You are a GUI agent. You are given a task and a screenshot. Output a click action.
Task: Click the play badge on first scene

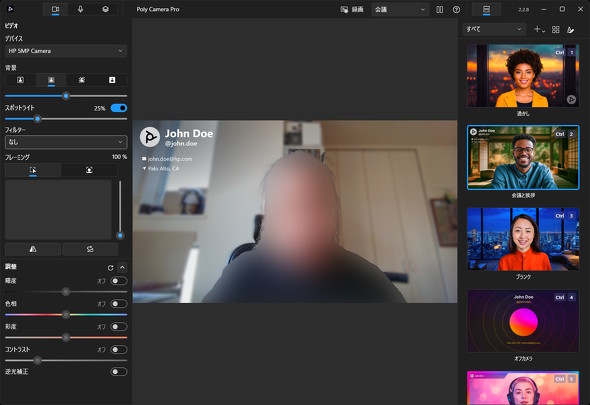pyautogui.click(x=571, y=99)
